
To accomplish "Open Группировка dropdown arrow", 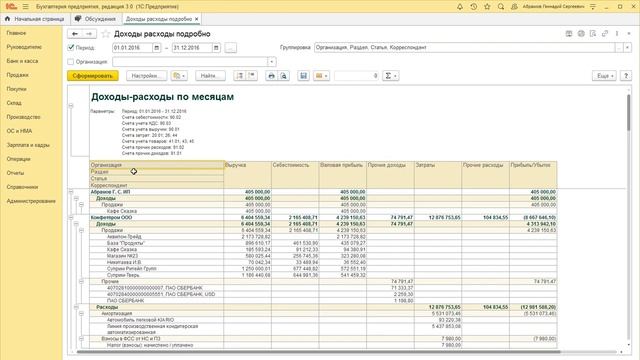I will coord(627,48).
